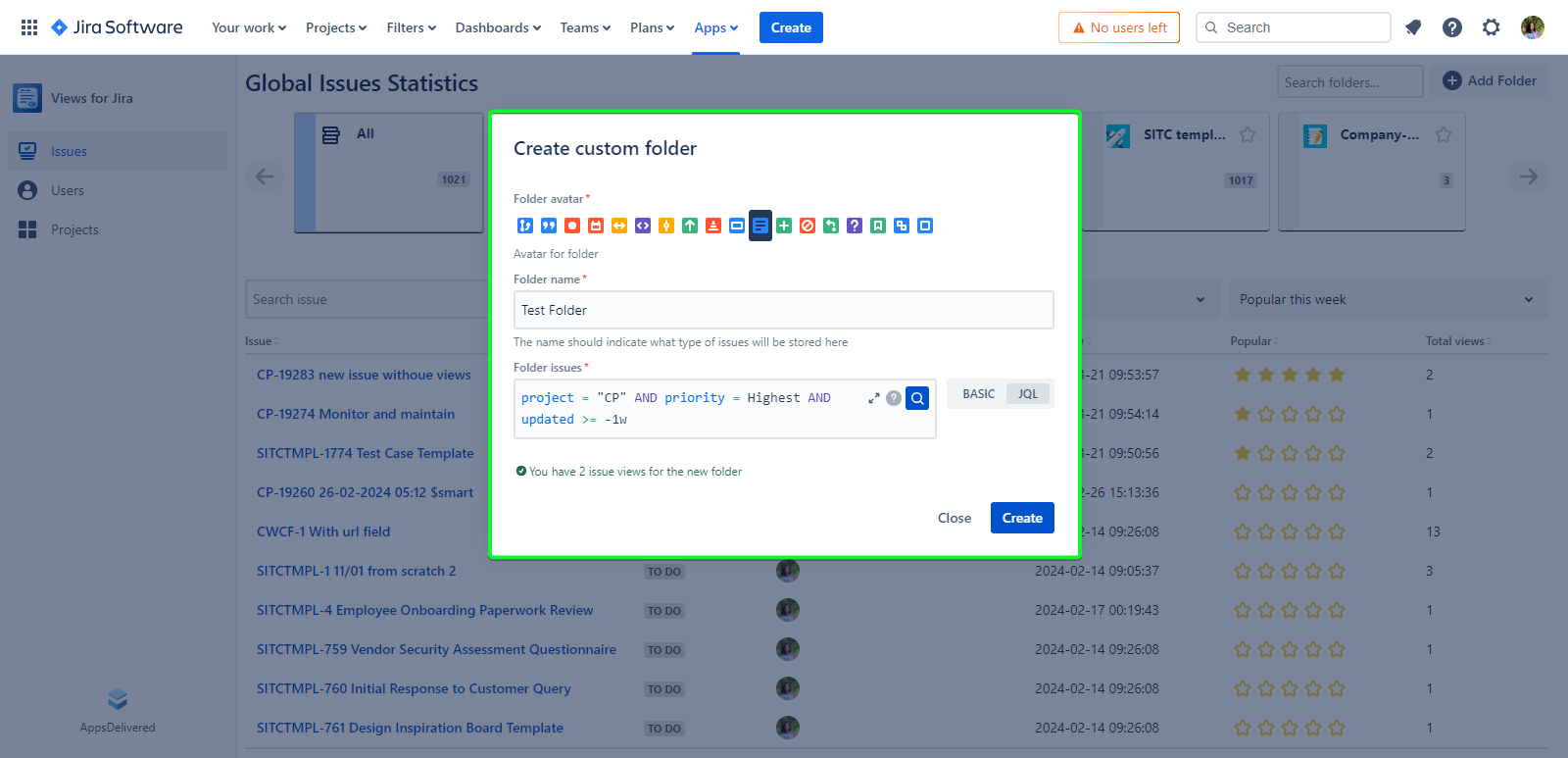
Task: Choose the red prohibited-circle folder avatar
Action: pos(808,226)
